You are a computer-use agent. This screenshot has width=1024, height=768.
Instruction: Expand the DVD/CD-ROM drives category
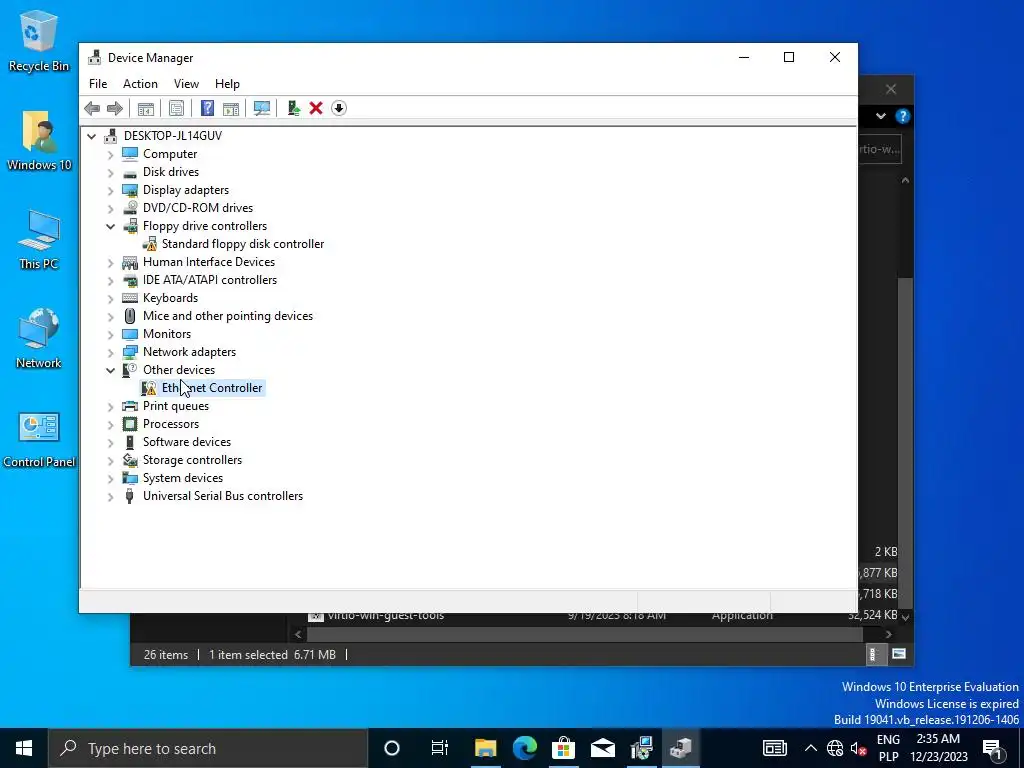point(110,209)
